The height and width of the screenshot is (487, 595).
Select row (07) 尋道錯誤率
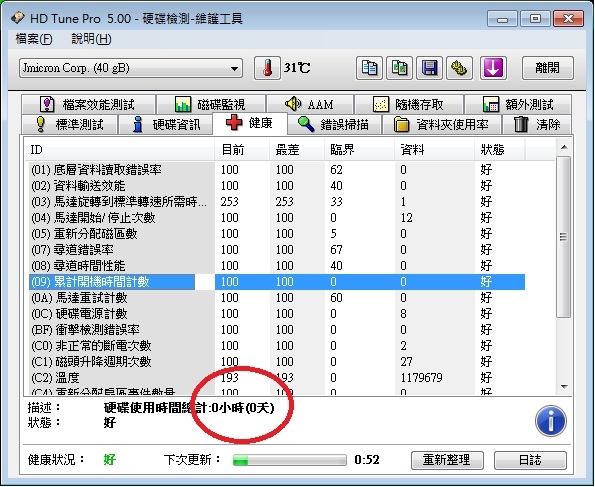tap(277, 249)
